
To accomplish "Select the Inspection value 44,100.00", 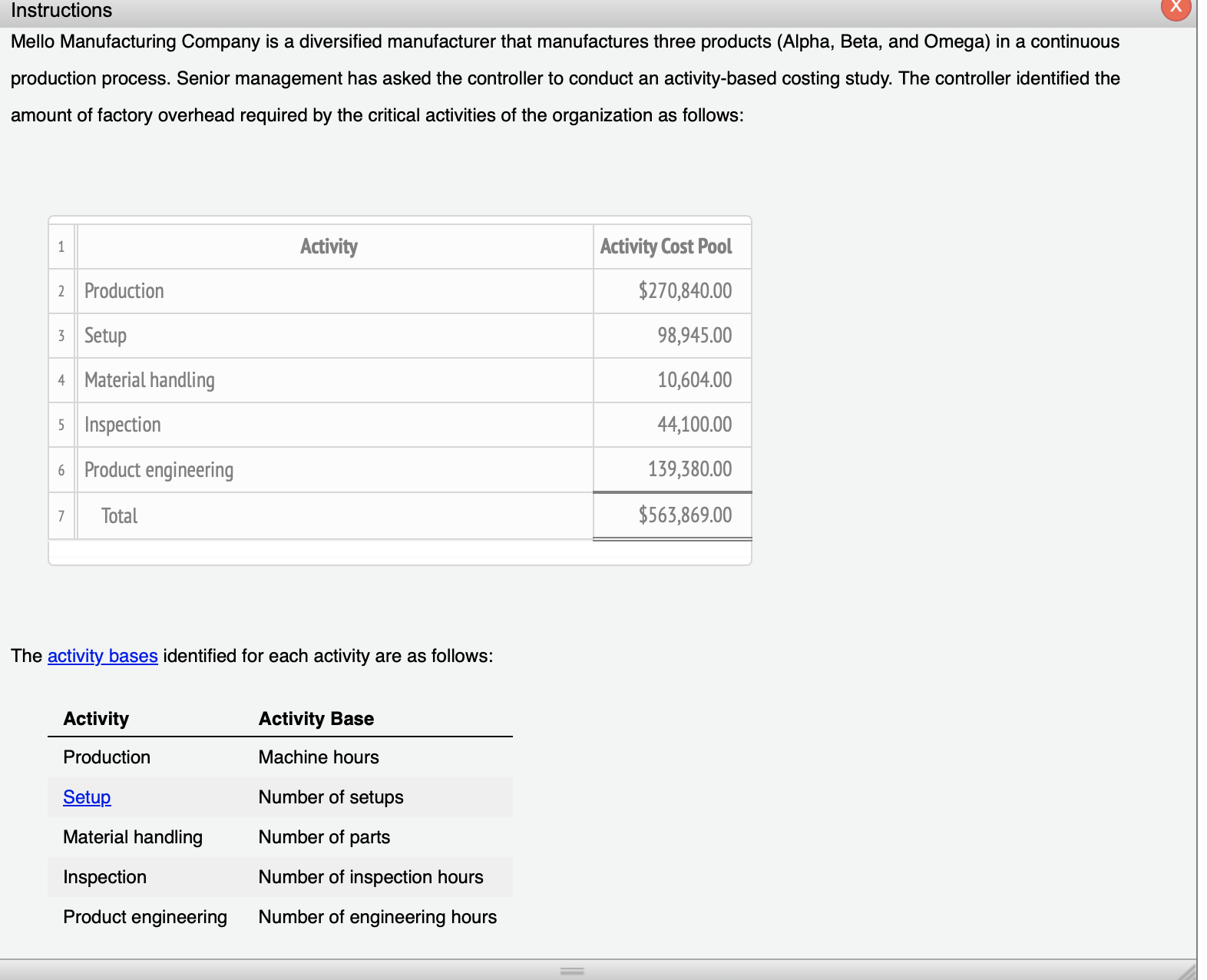I will click(694, 425).
